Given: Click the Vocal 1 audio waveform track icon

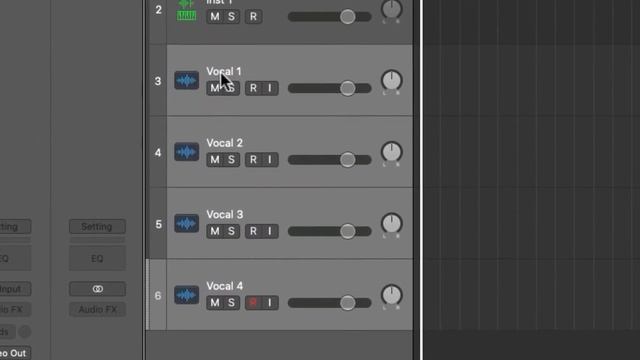Looking at the screenshot, I should [x=187, y=80].
